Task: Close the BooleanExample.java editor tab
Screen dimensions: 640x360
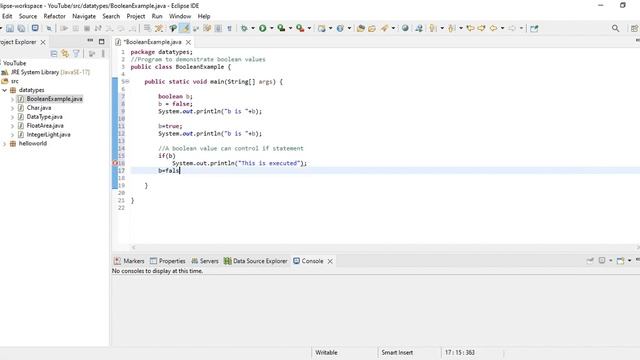Action: pos(188,42)
